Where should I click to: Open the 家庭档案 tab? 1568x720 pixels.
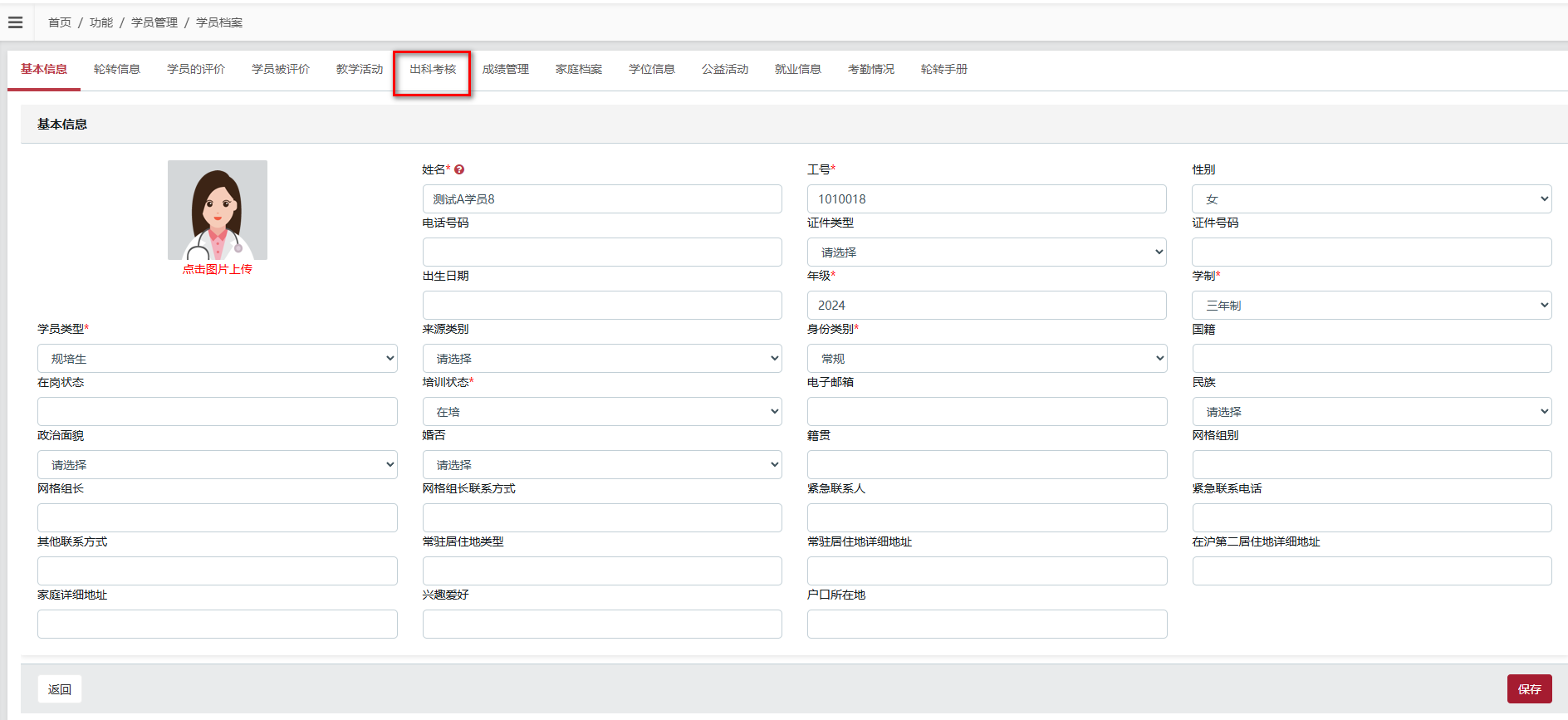(x=579, y=69)
